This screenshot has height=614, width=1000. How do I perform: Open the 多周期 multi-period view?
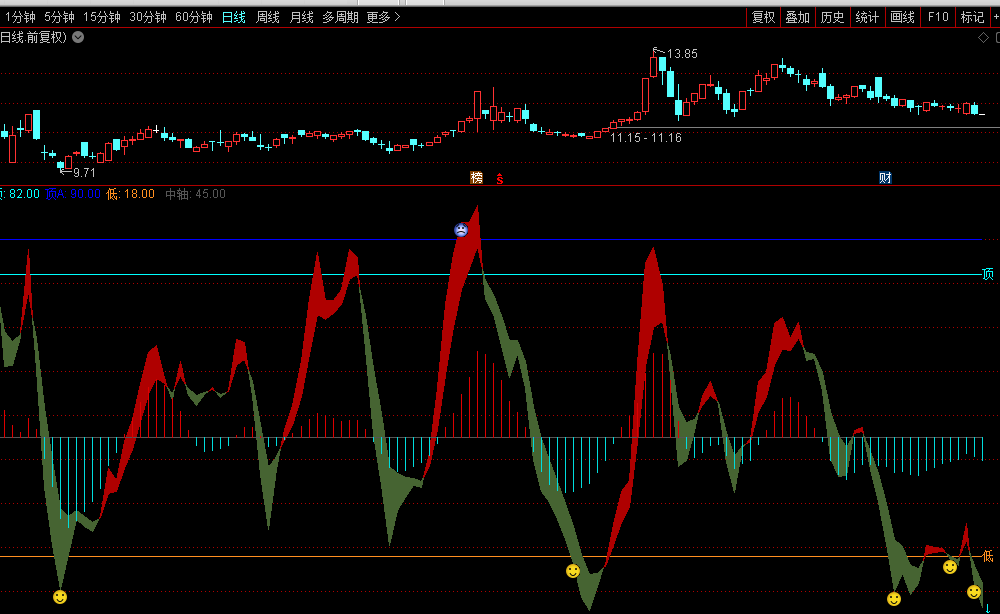340,17
